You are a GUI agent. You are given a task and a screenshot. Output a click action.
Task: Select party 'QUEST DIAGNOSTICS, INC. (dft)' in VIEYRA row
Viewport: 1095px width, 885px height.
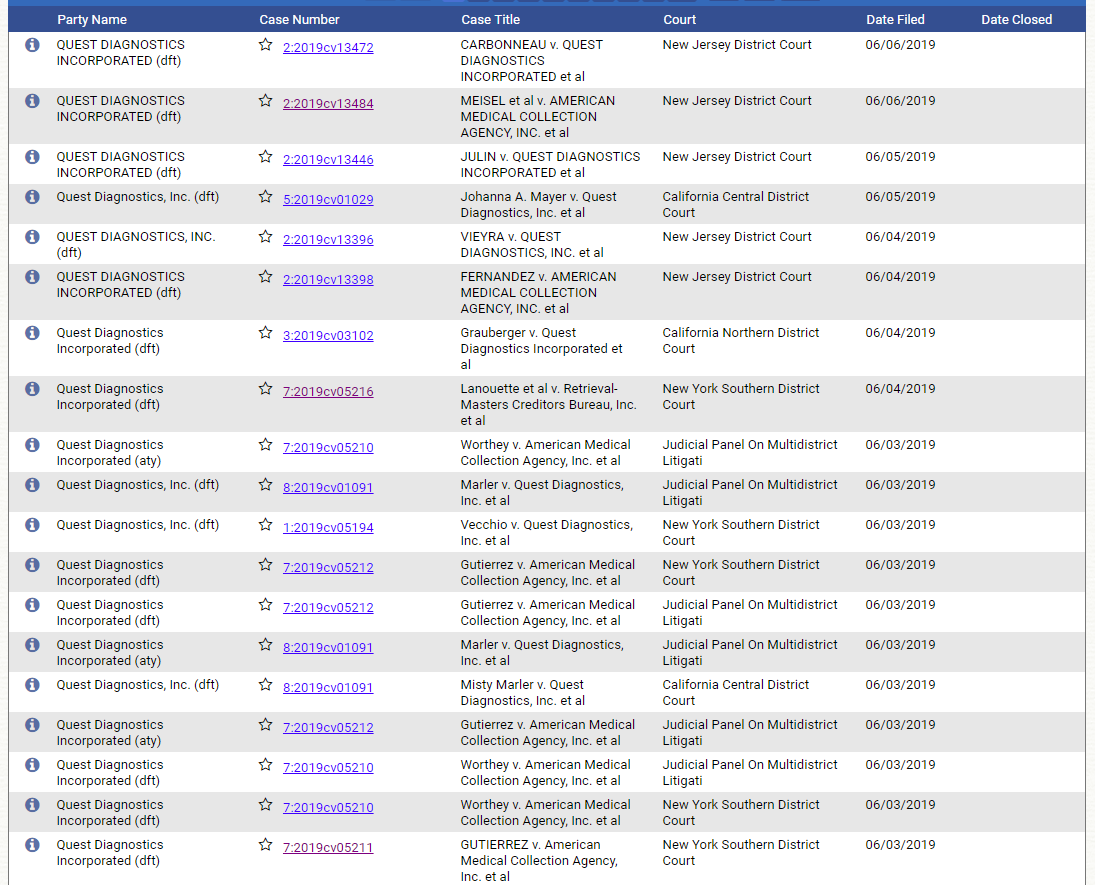click(x=136, y=244)
